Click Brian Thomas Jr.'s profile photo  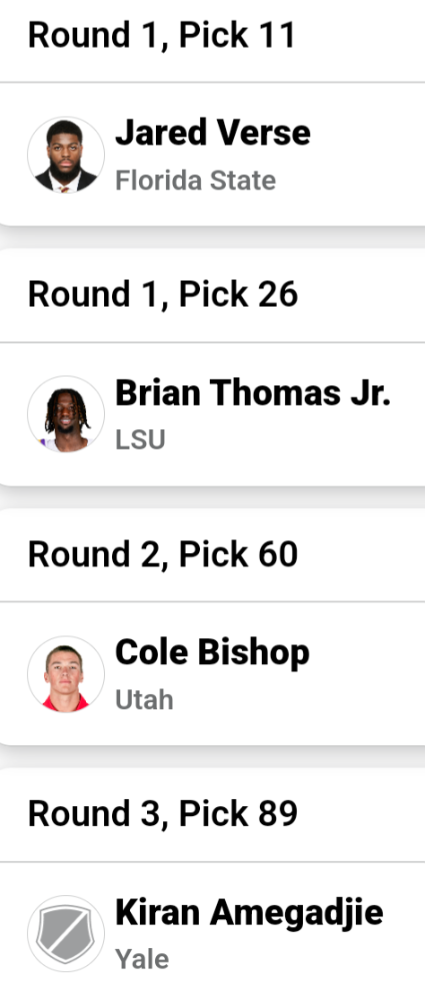tap(66, 414)
